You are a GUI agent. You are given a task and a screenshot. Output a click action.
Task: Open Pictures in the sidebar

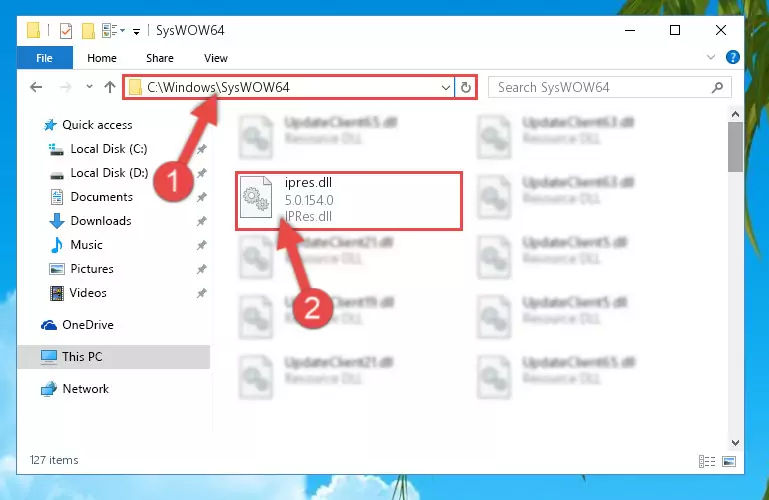coord(92,269)
